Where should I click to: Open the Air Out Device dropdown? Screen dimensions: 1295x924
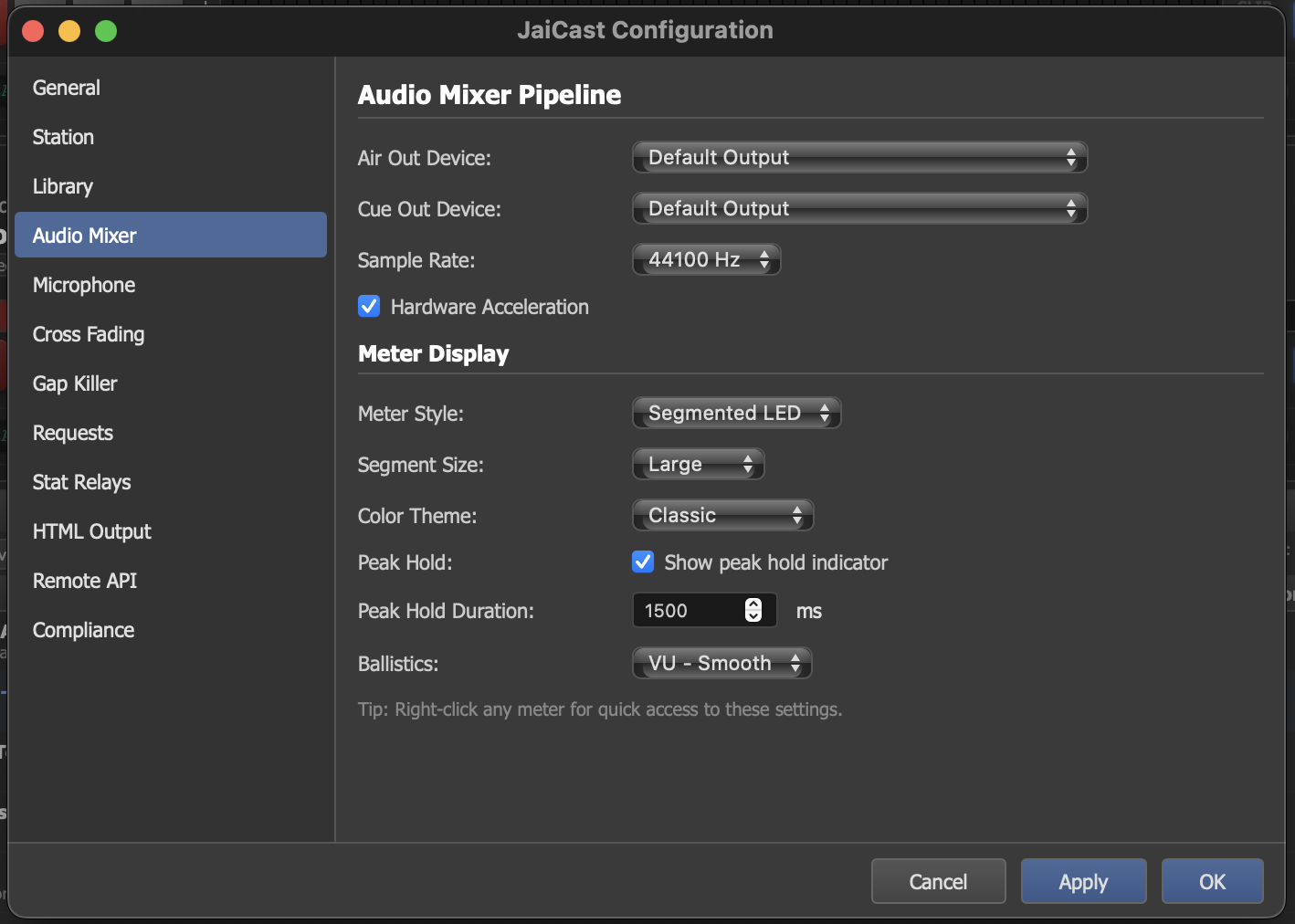pyautogui.click(x=859, y=157)
